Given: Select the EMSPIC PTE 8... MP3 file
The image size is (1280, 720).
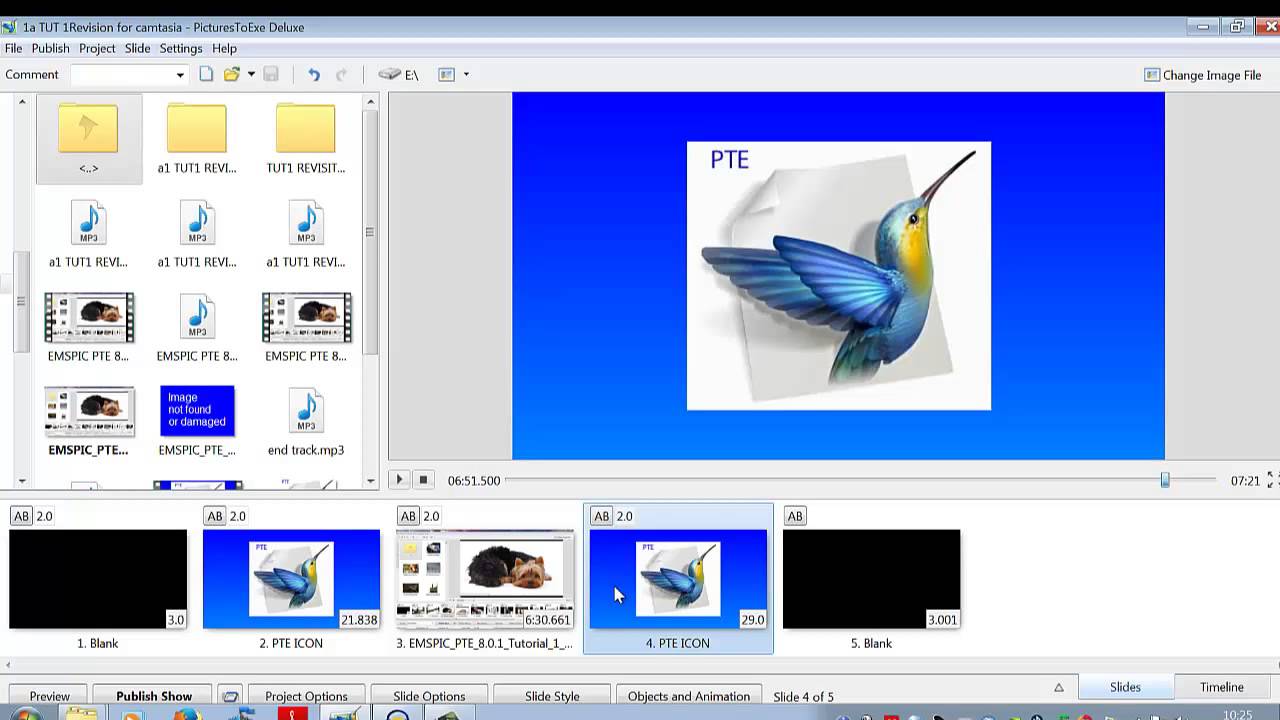Looking at the screenshot, I should tap(197, 327).
